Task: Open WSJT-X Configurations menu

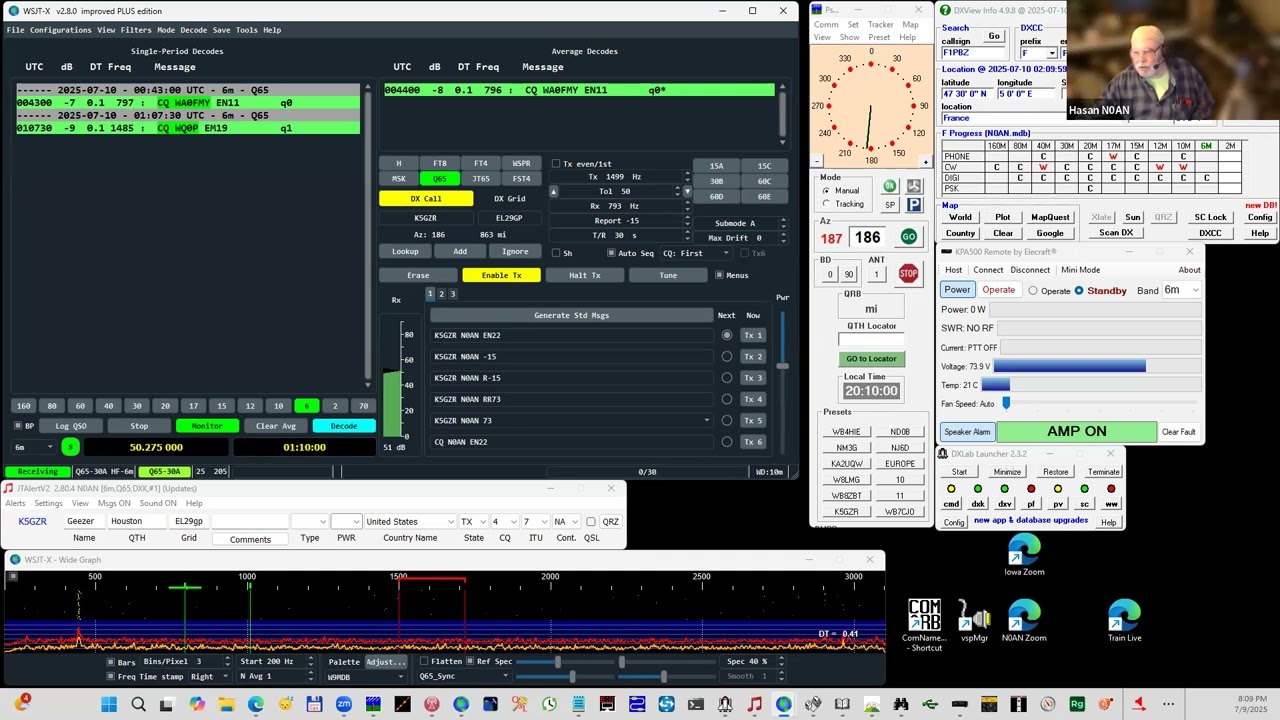Action: (61, 30)
